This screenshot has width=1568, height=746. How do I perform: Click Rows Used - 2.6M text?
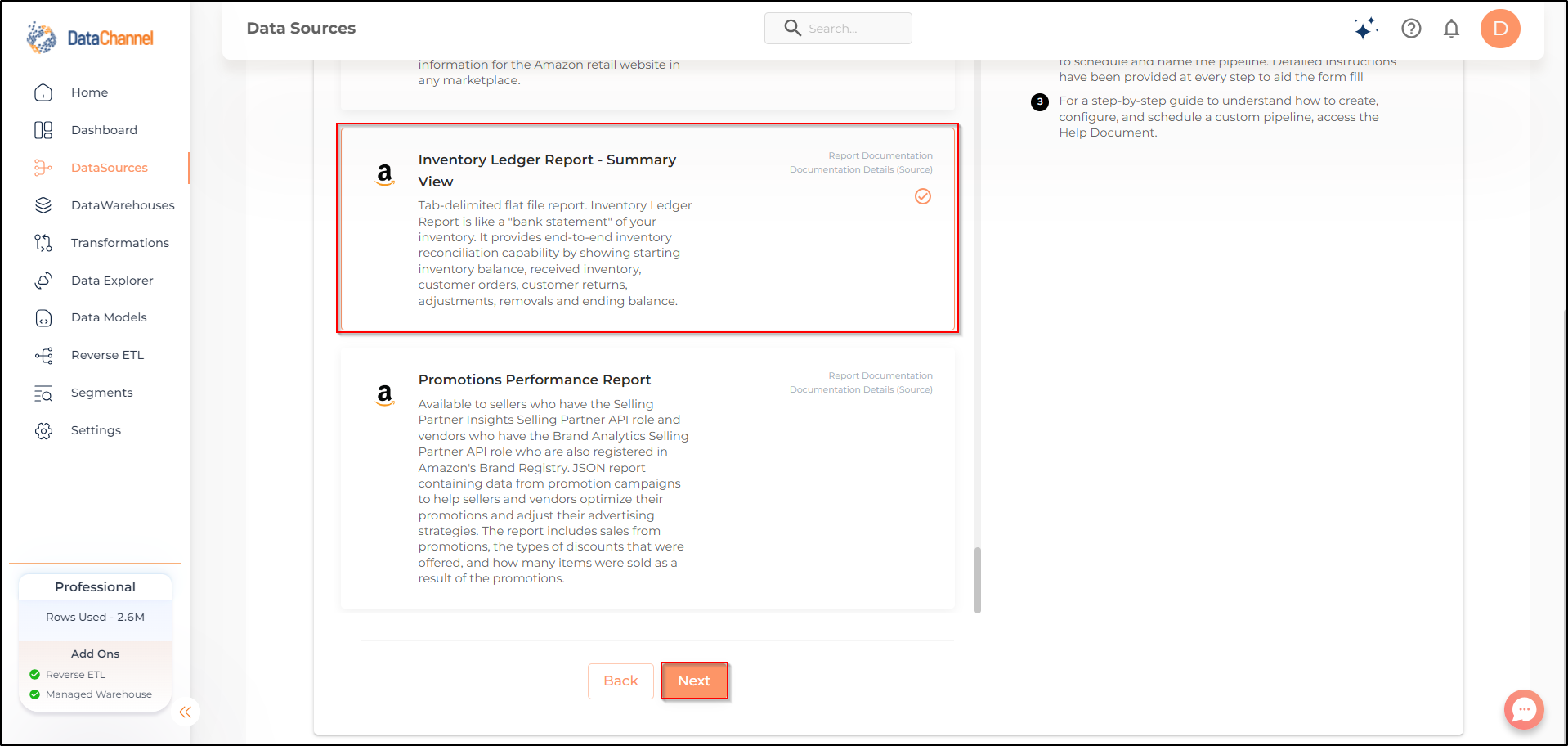pyautogui.click(x=95, y=617)
